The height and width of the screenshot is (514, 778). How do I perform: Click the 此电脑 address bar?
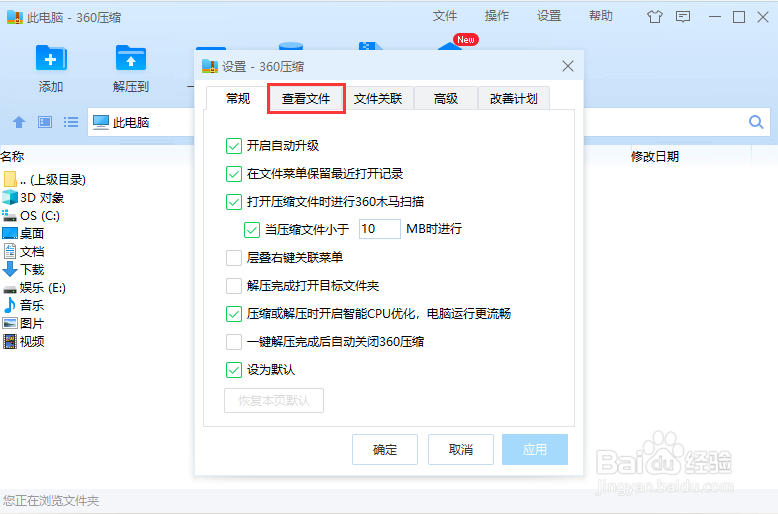(x=140, y=122)
